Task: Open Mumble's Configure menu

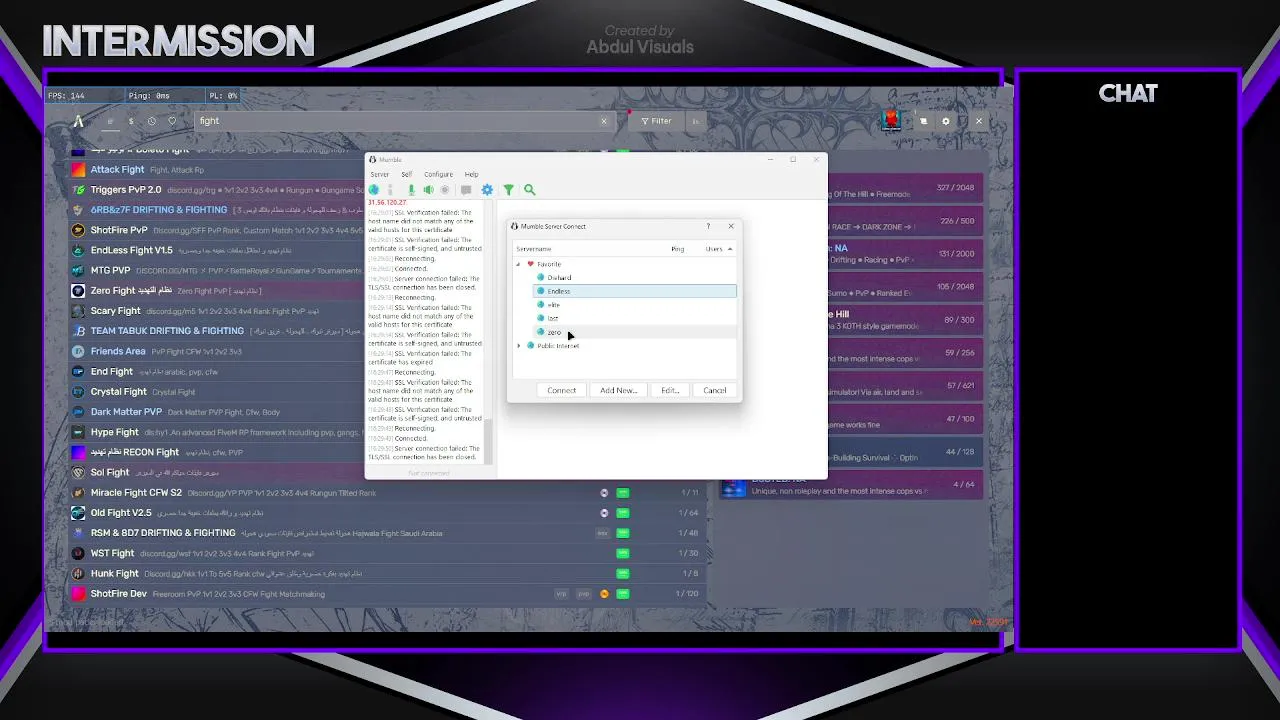Action: (x=438, y=174)
